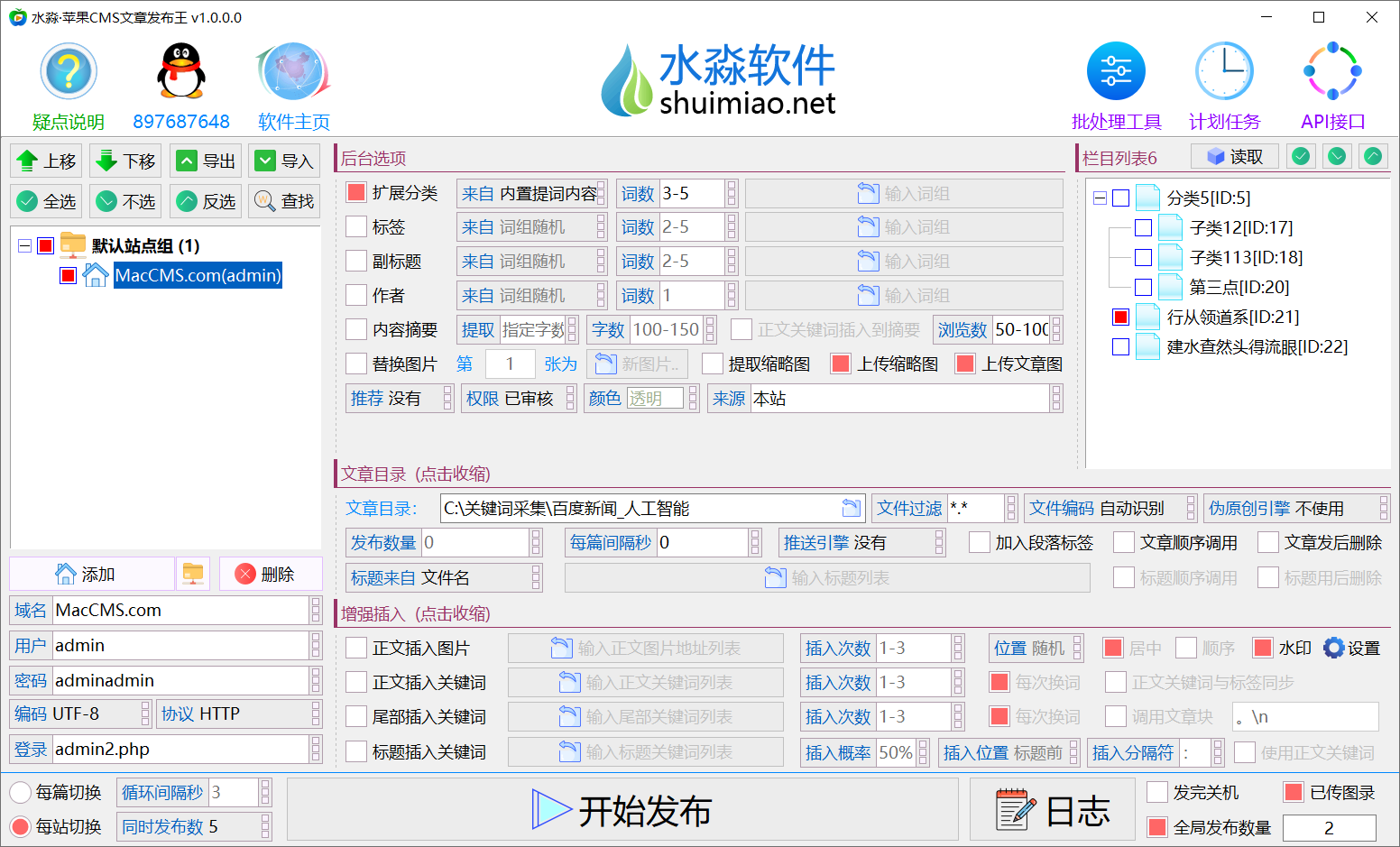The height and width of the screenshot is (847, 1400).
Task: Open the 批处理工具 sliders icon
Action: coord(1116,71)
